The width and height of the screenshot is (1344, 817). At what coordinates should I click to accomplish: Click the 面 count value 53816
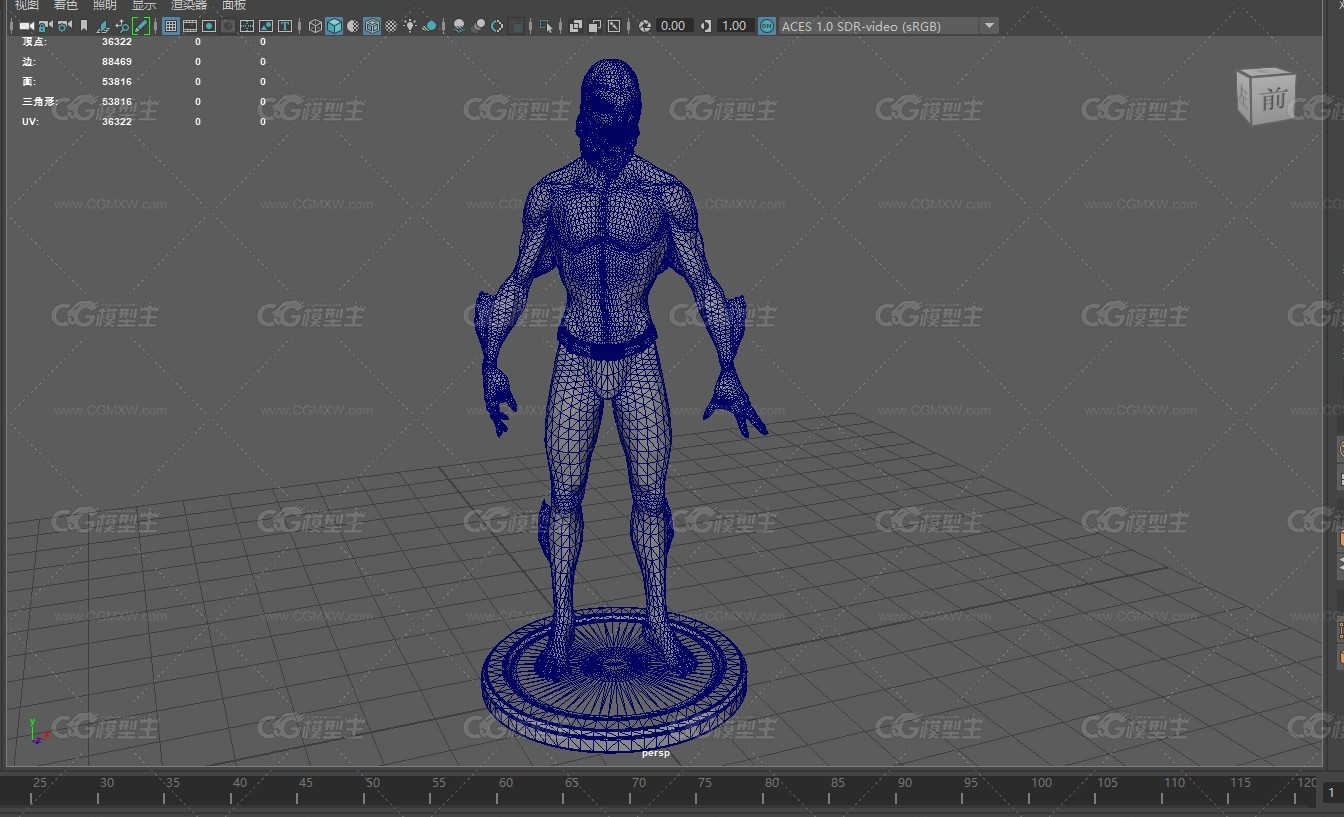[x=117, y=82]
